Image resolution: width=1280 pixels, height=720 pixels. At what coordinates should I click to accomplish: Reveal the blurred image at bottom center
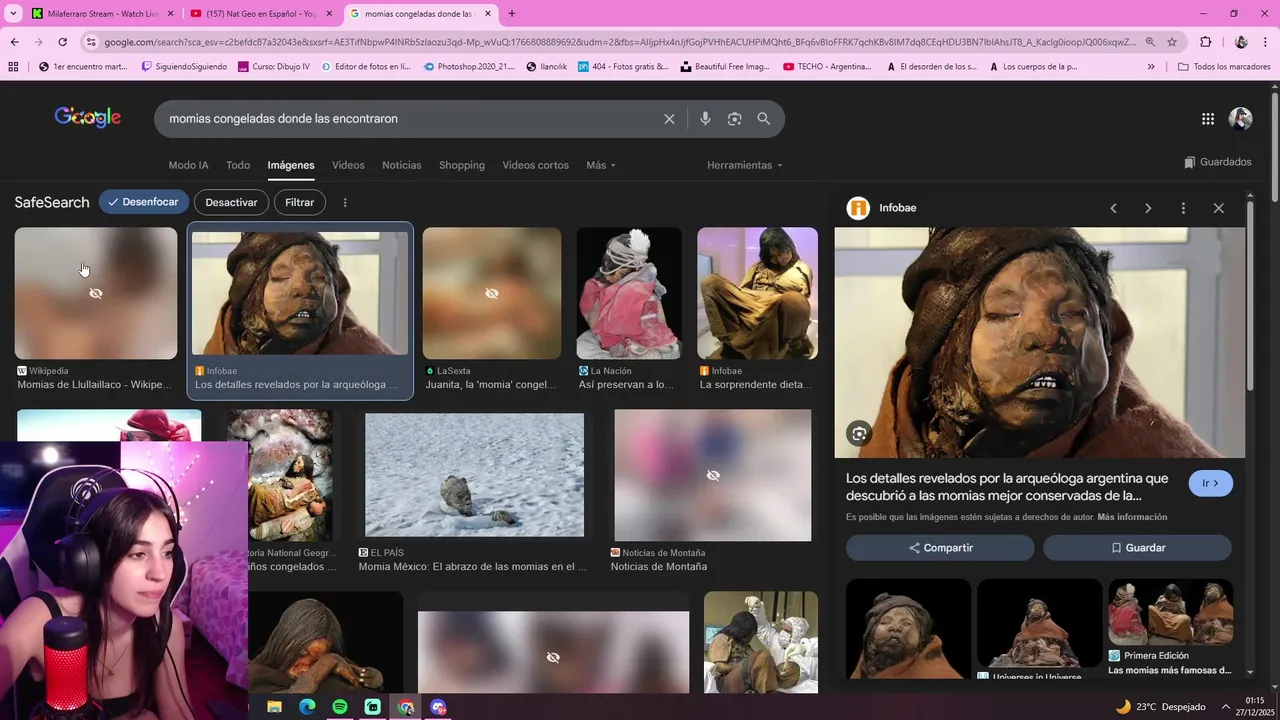pyautogui.click(x=553, y=657)
